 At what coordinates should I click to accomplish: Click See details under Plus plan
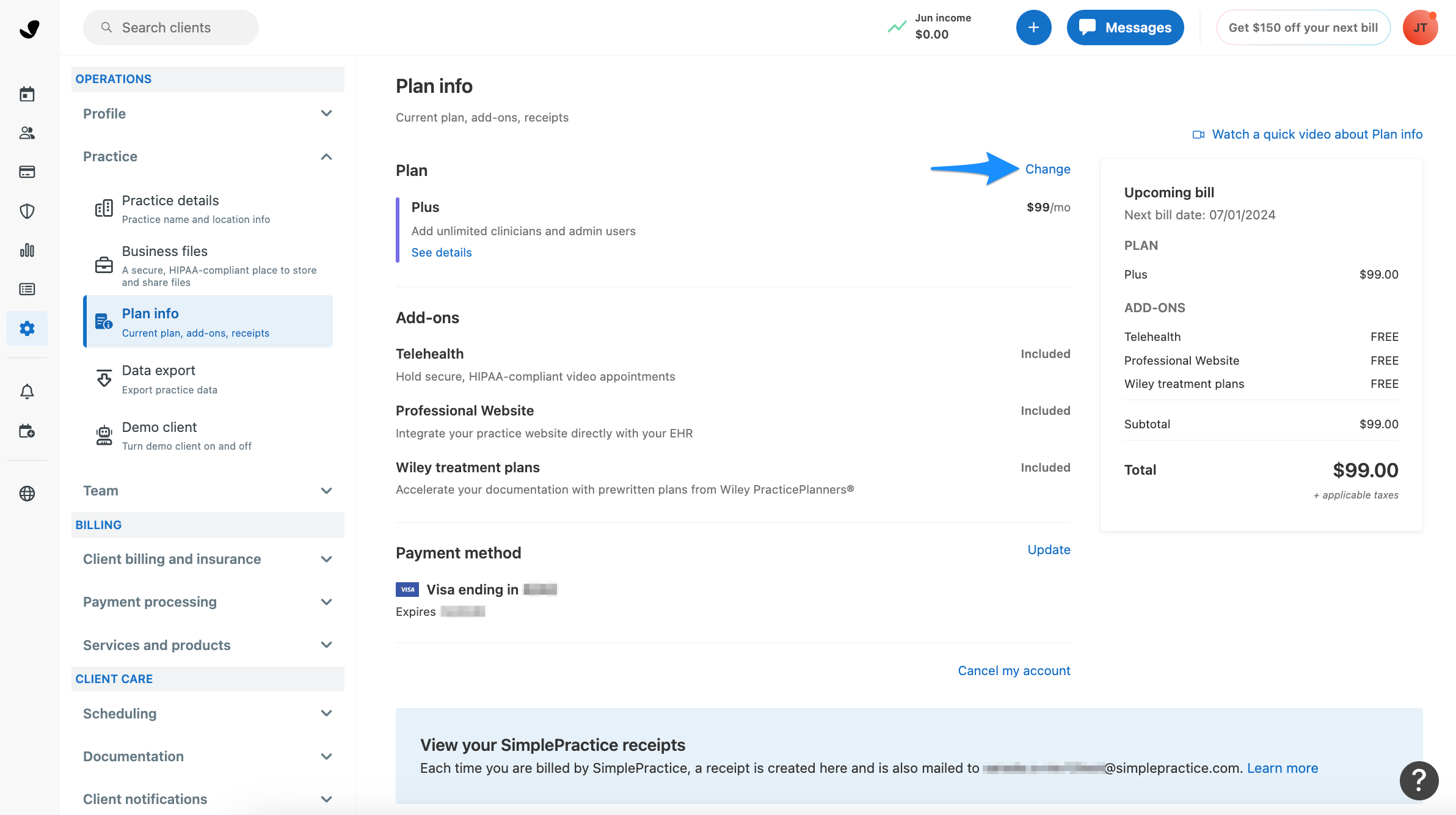[442, 252]
